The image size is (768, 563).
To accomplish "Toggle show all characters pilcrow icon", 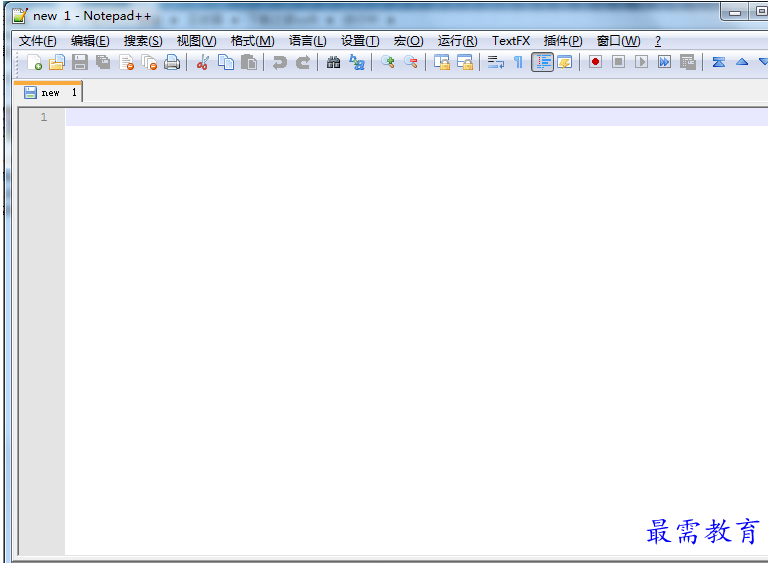I will tap(518, 62).
